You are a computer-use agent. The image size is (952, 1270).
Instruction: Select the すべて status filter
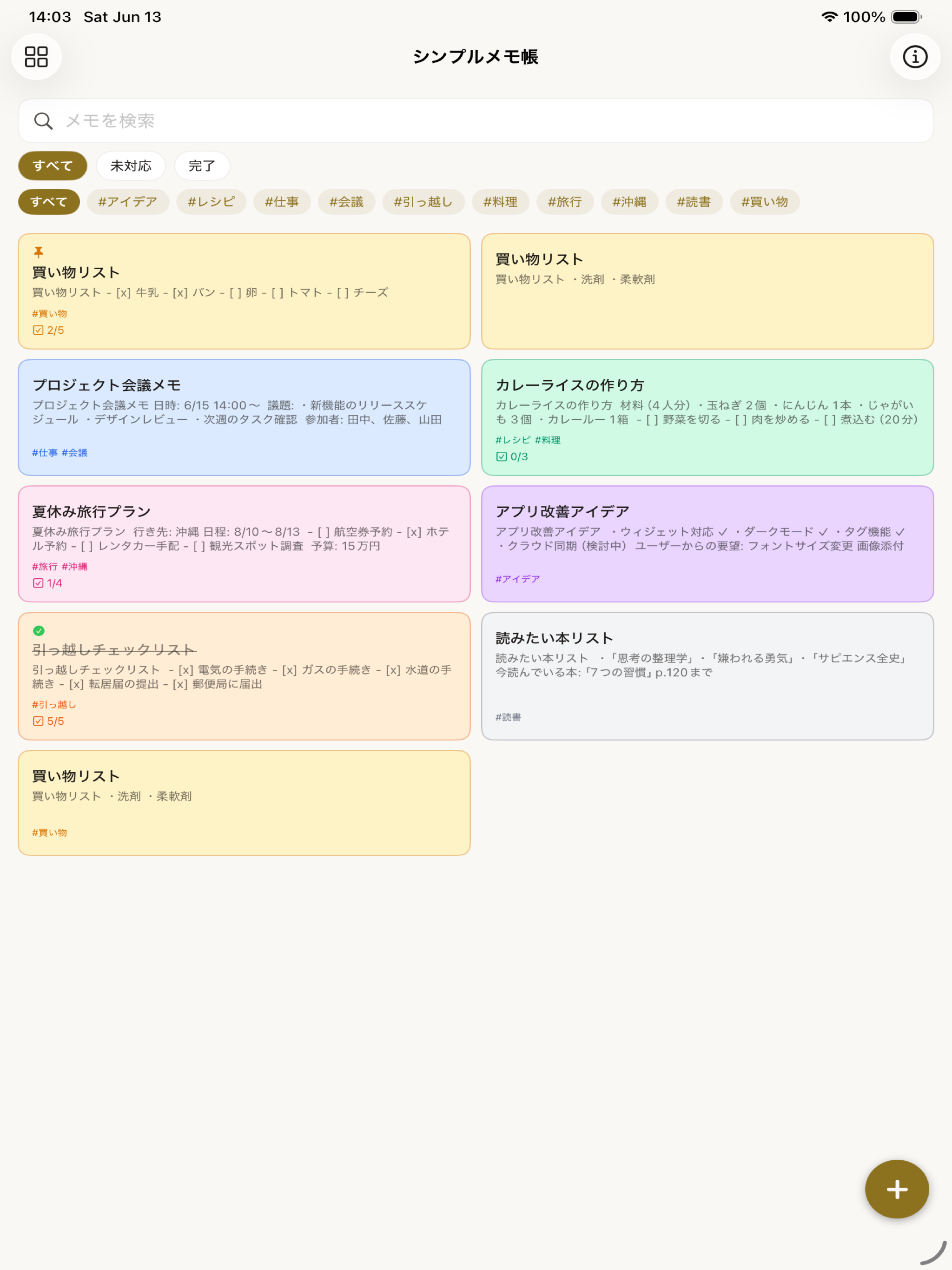click(53, 166)
